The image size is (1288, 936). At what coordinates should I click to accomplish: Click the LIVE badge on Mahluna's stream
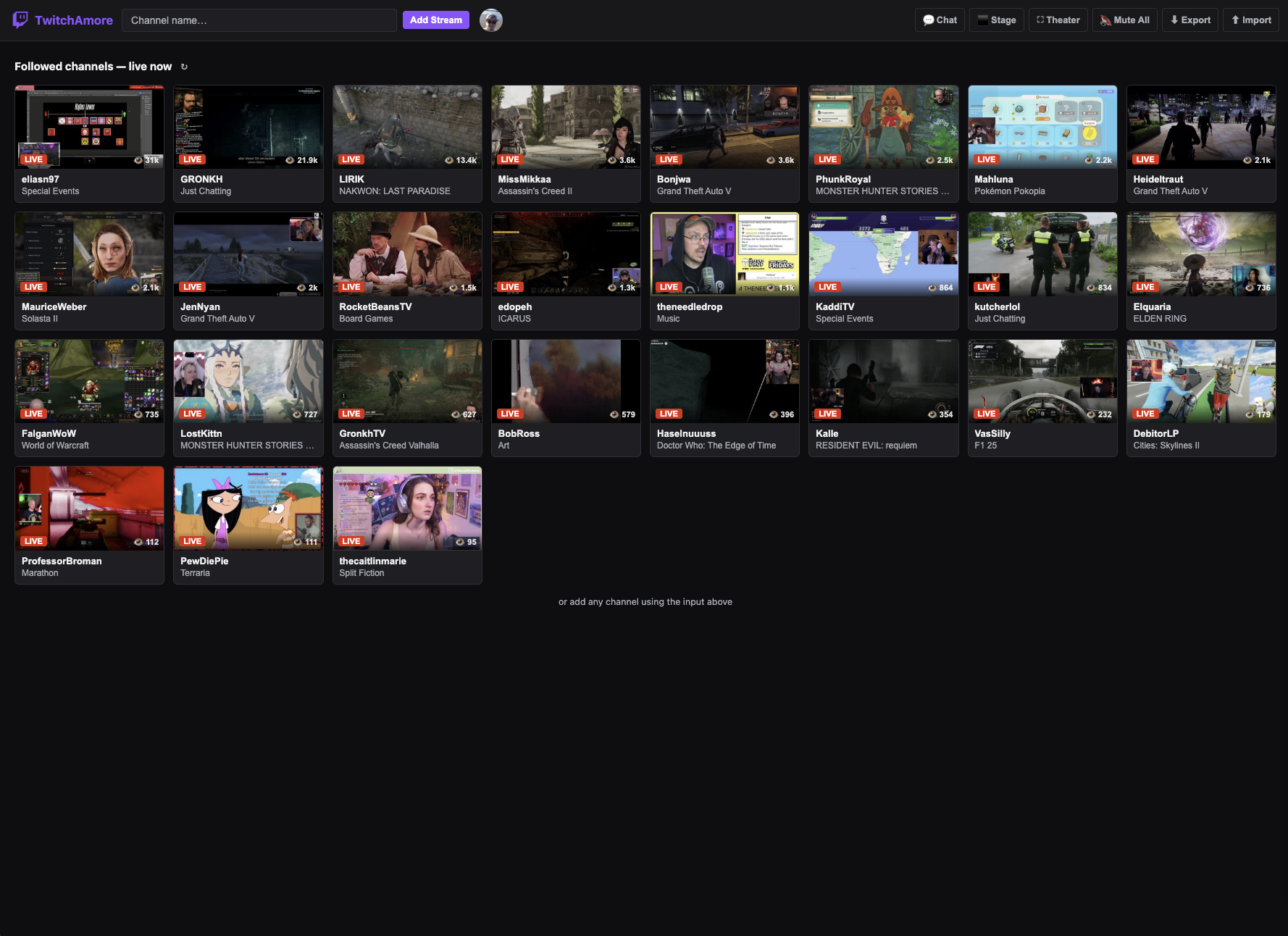[x=986, y=159]
